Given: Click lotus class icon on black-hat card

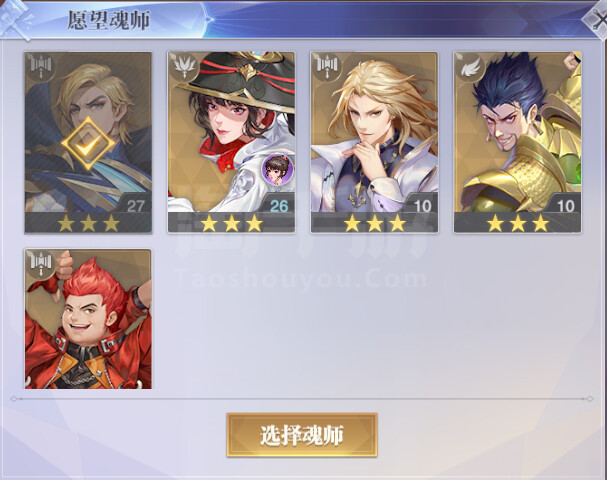Looking at the screenshot, I should pyautogui.click(x=184, y=67).
